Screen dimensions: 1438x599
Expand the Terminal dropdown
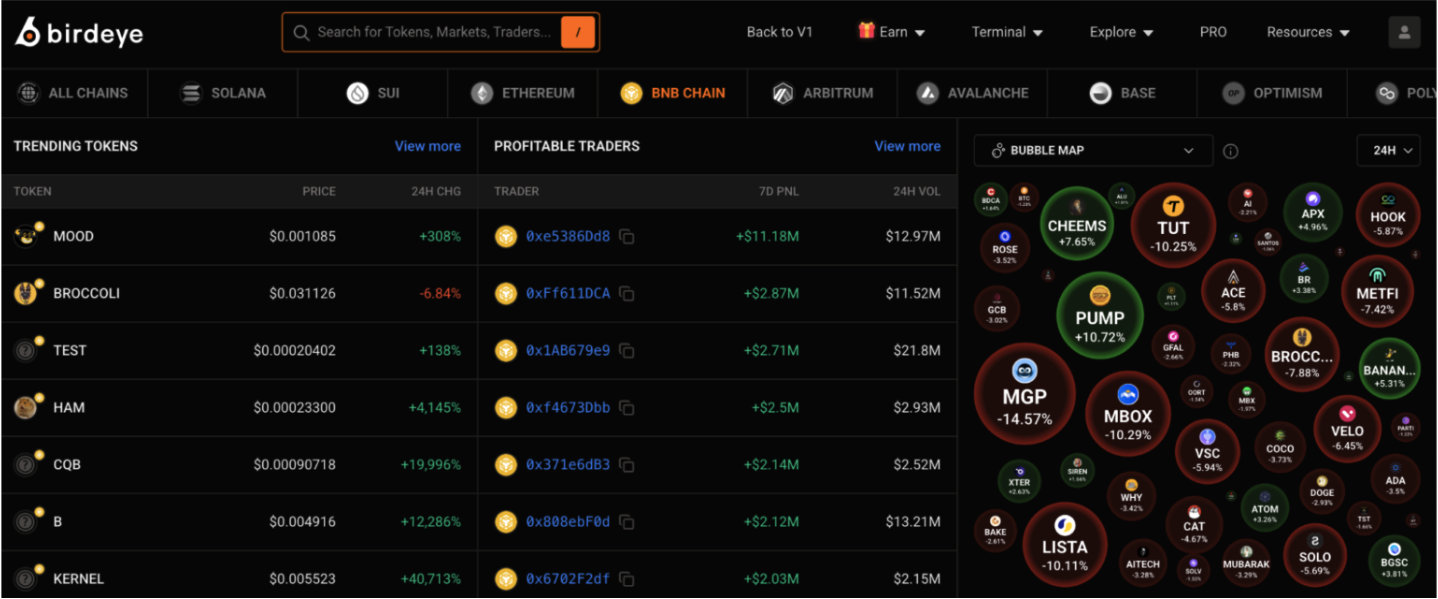(x=1007, y=32)
